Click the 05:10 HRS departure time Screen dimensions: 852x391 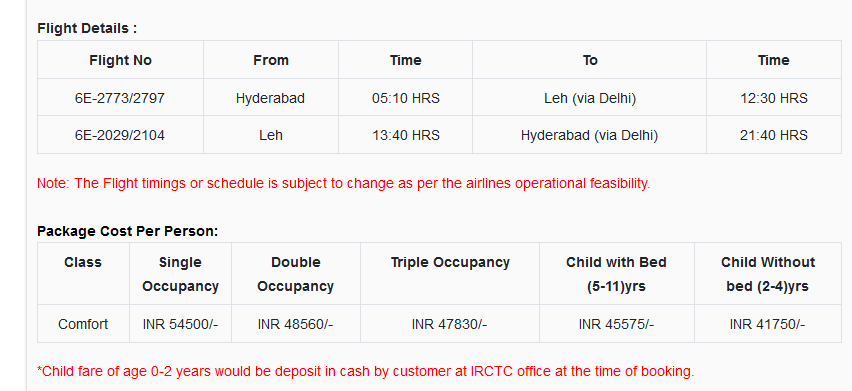coord(405,98)
